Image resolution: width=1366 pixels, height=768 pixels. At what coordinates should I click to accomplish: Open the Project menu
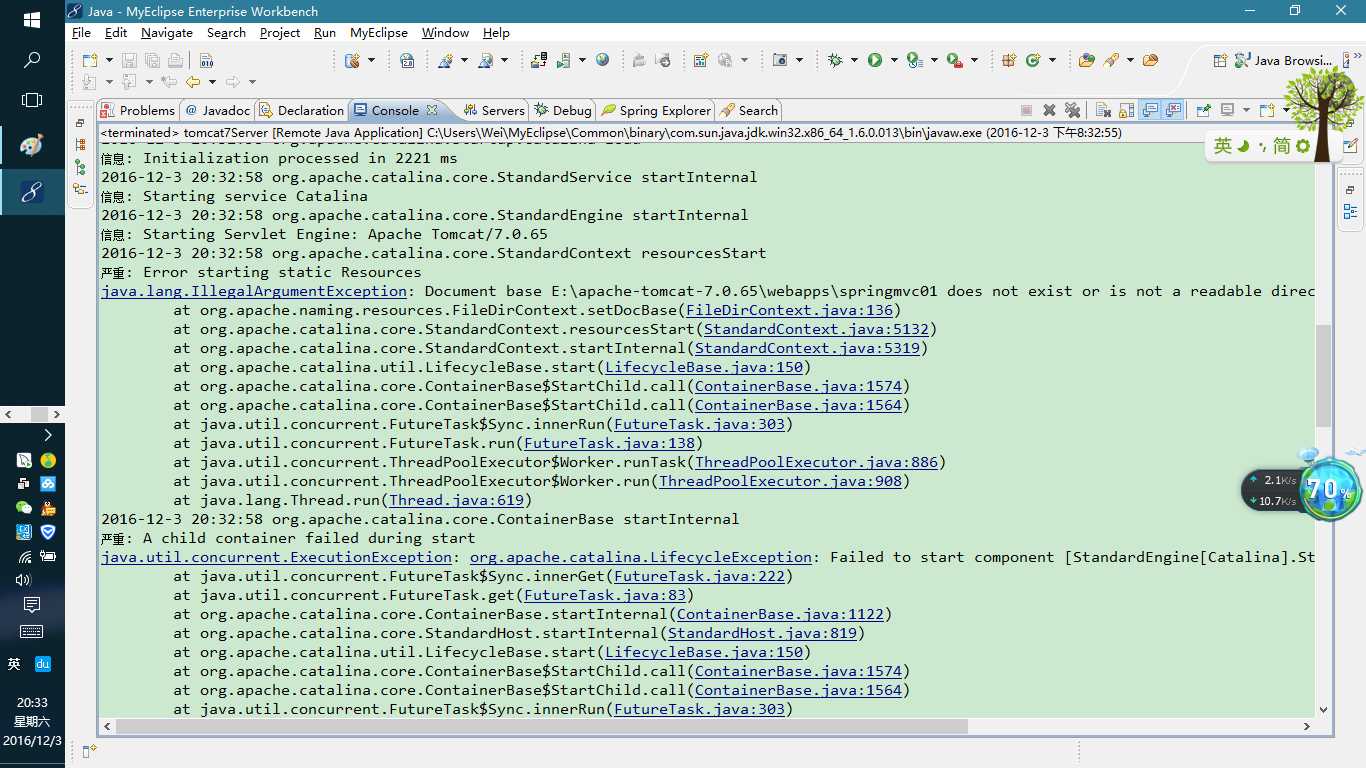[x=280, y=33]
